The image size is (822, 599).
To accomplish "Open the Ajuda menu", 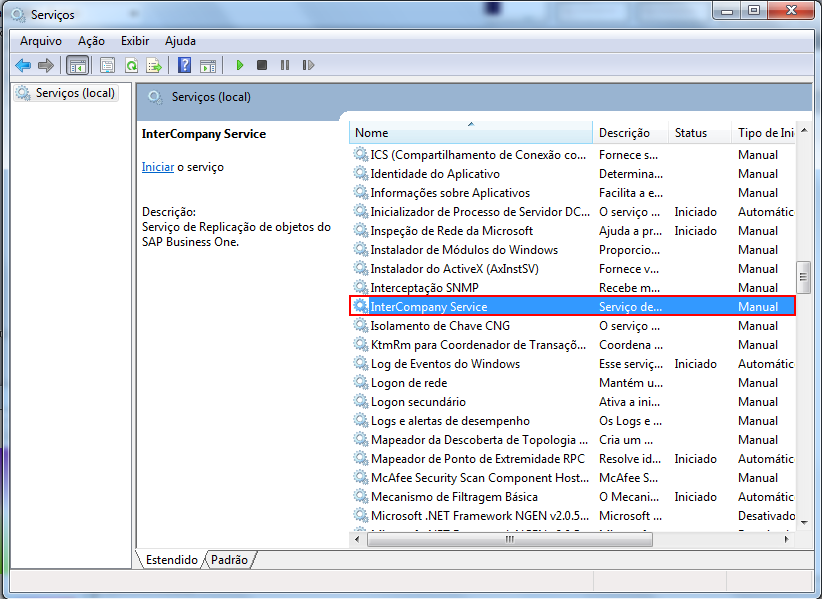I will click(180, 41).
